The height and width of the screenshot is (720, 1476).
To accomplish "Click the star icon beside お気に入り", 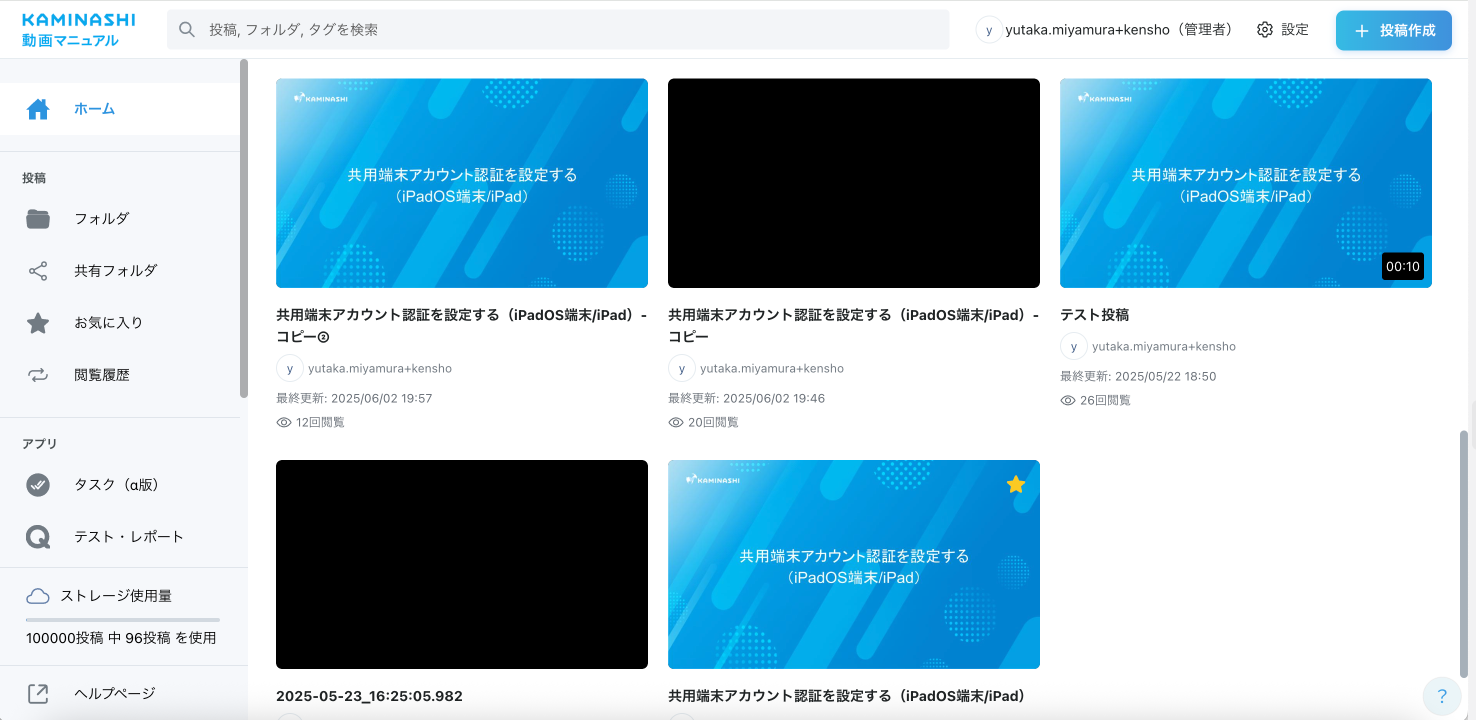I will click(x=38, y=323).
